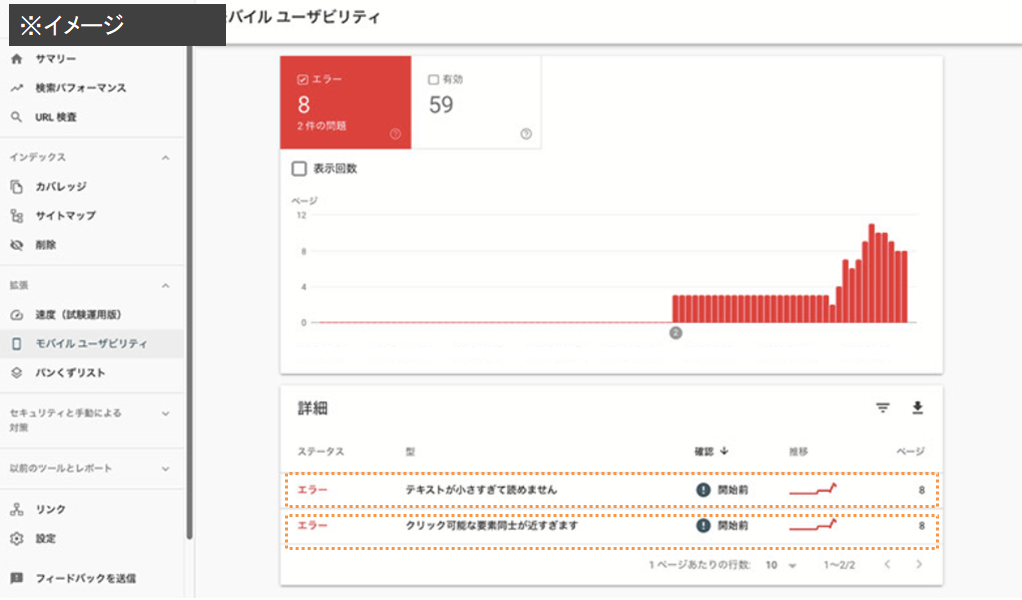Click the 速度 speedometer icon
The image size is (1022, 600).
point(17,315)
